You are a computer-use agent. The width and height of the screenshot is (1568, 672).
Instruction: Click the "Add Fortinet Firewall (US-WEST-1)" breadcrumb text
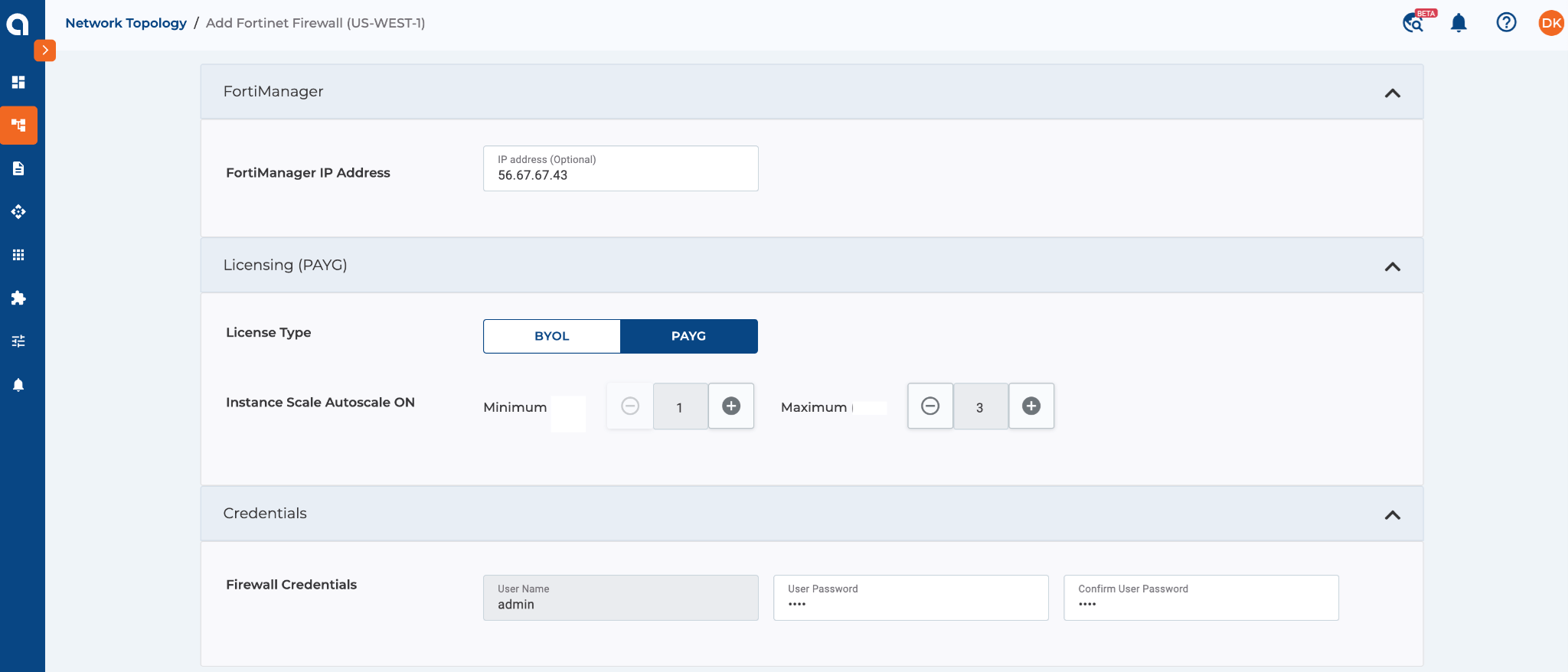[x=315, y=23]
